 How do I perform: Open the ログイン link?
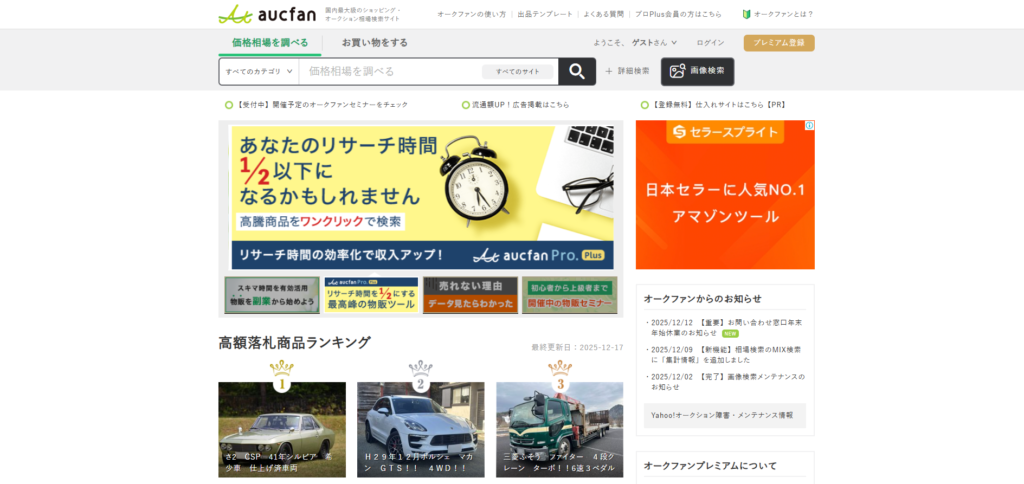click(x=710, y=43)
